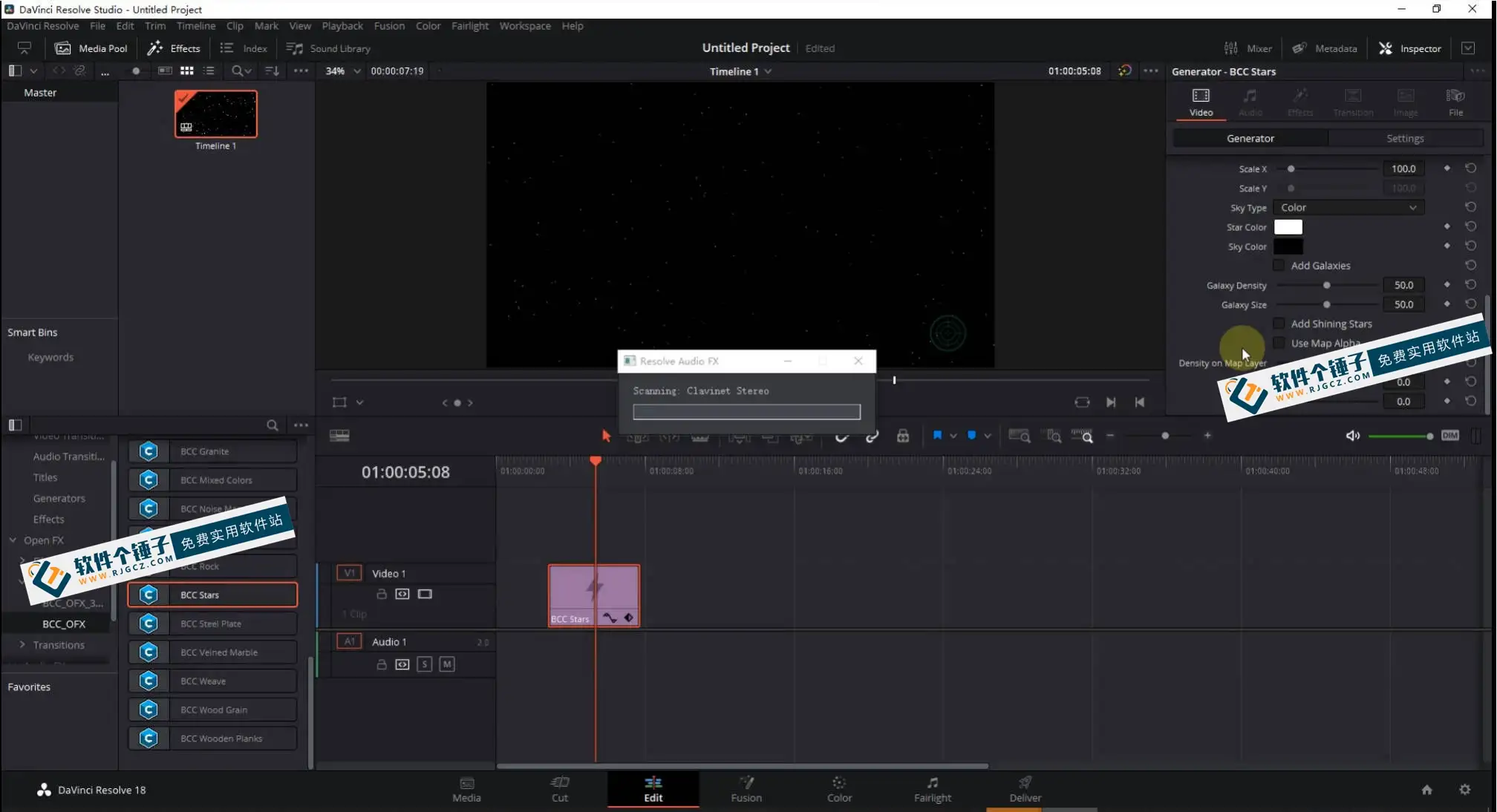
Task: Lock the Video 1 track
Action: 382,594
